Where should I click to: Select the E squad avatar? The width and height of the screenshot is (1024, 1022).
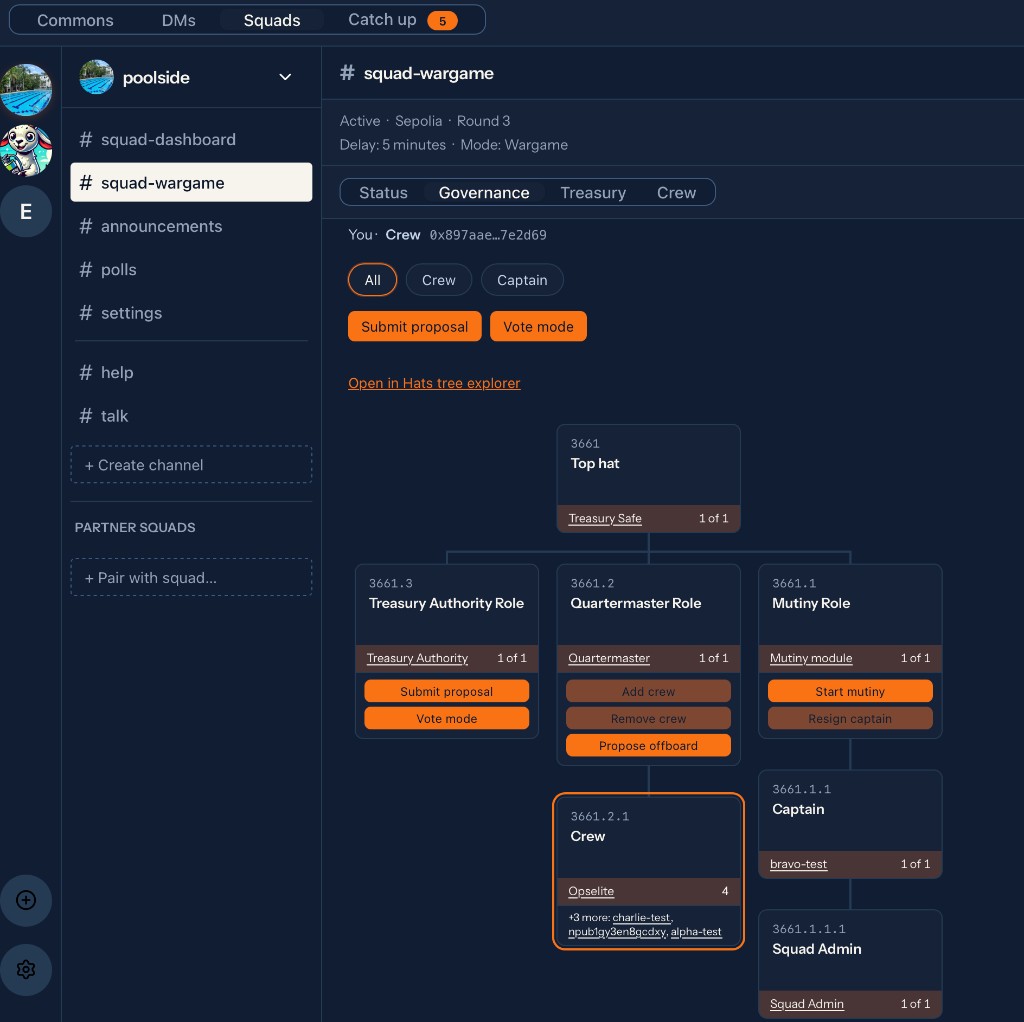pos(26,212)
